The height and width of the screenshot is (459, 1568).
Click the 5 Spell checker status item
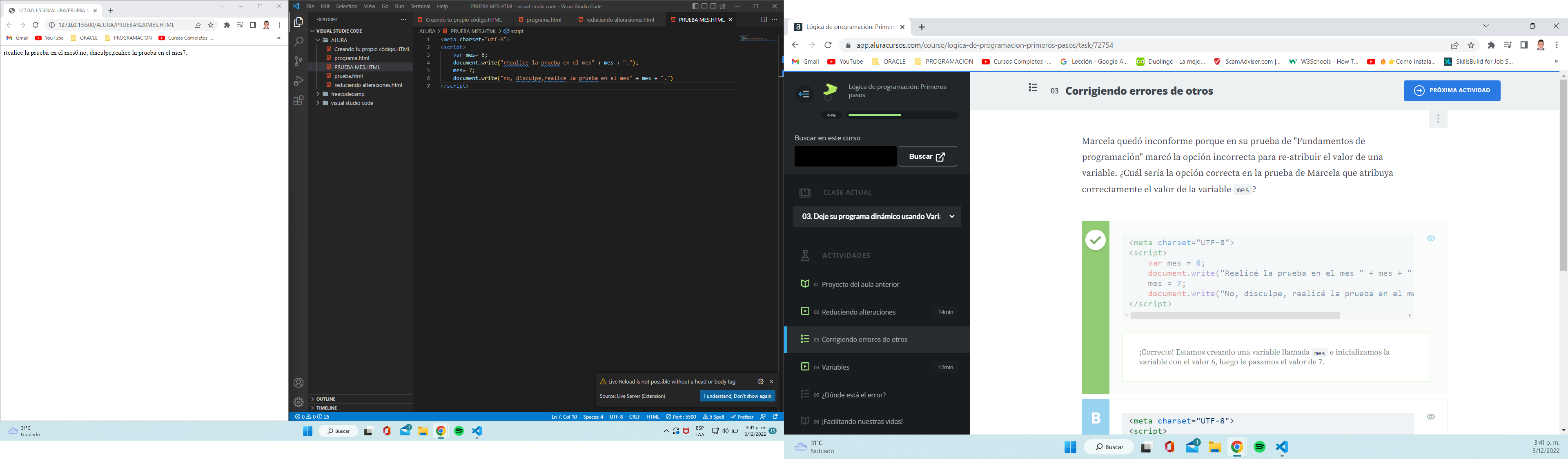[713, 417]
